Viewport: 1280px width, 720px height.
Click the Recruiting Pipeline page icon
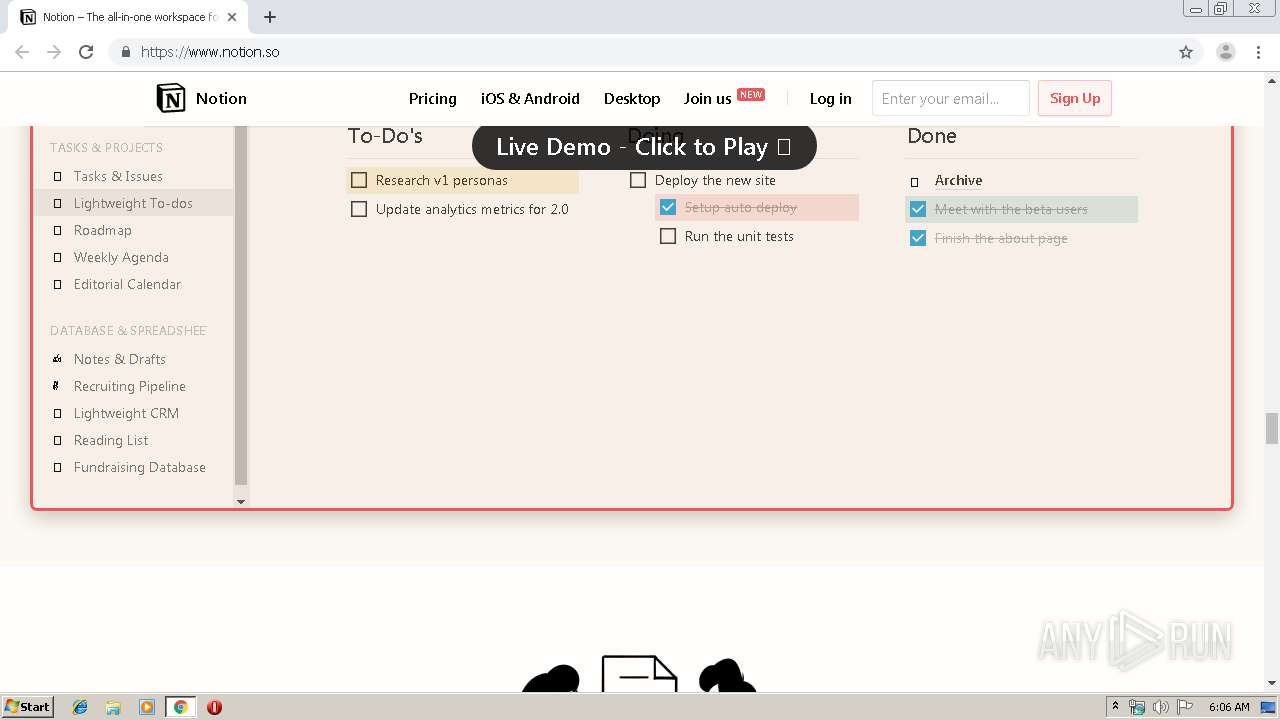(57, 386)
